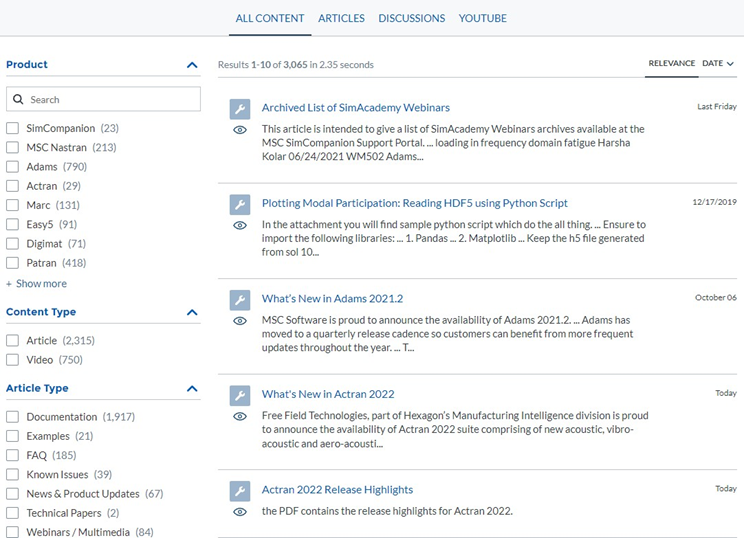Open What's New in Actran 2022 article link
Image resolution: width=744 pixels, height=538 pixels.
[328, 394]
